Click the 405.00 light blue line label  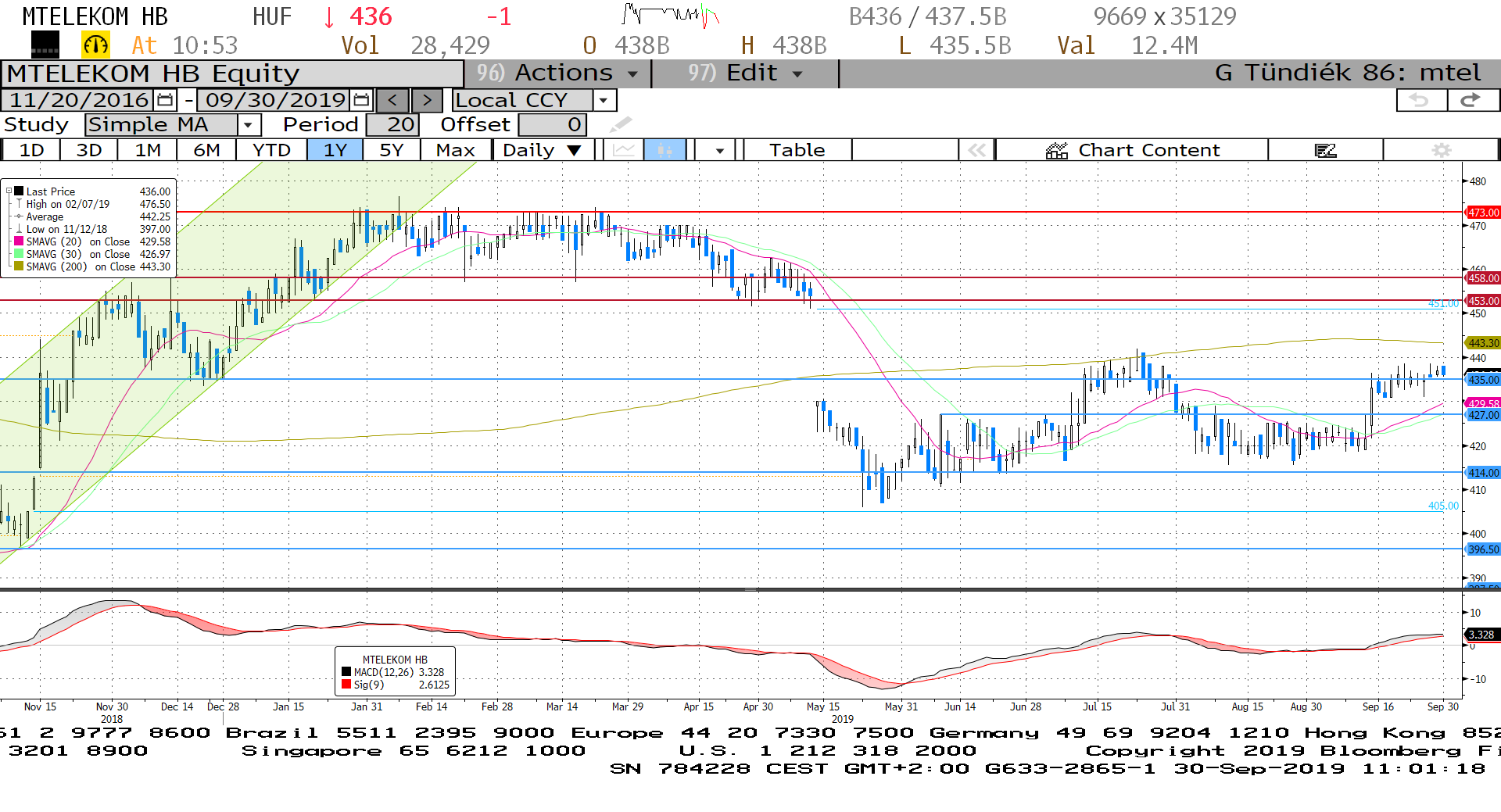1443,506
